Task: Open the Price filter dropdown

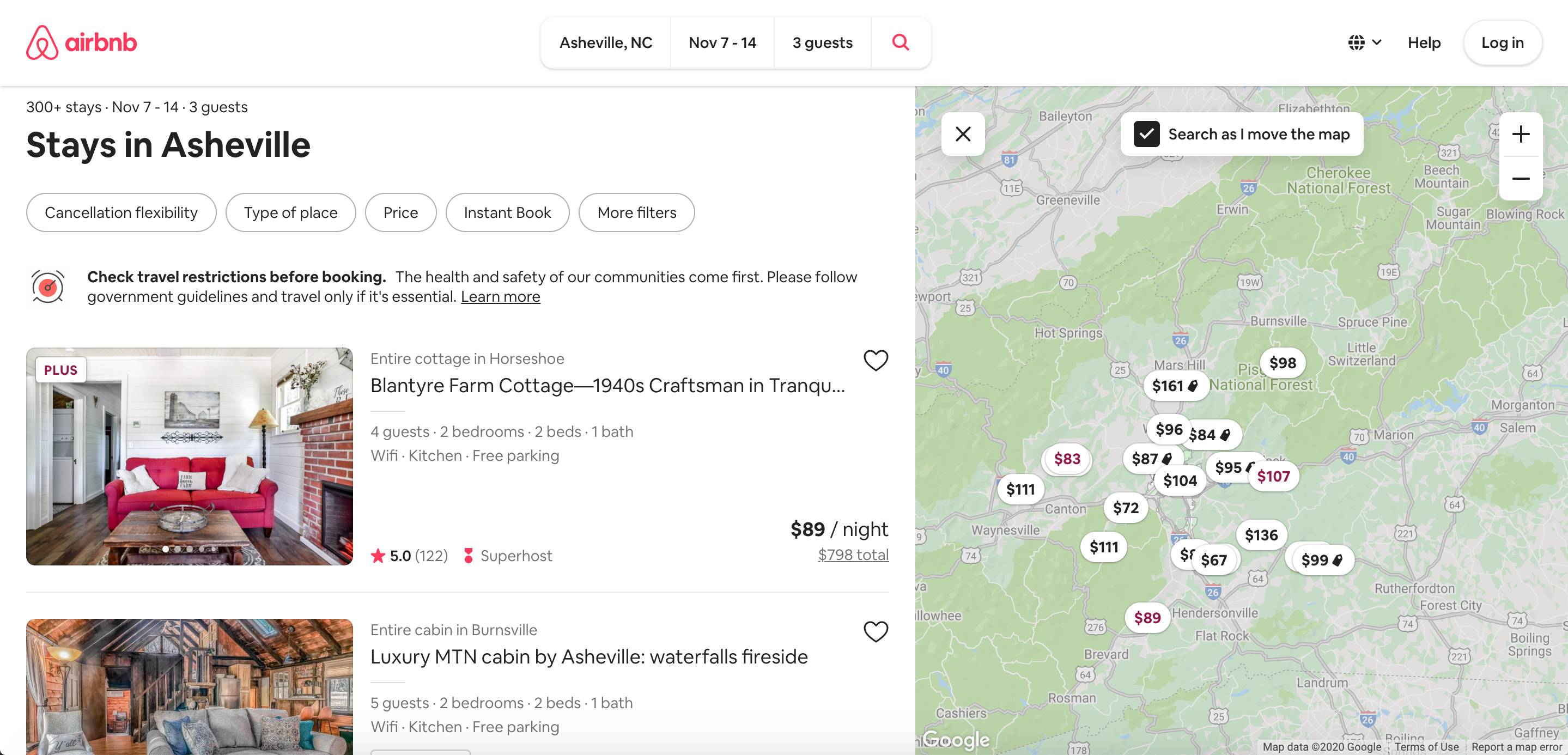Action: 400,212
